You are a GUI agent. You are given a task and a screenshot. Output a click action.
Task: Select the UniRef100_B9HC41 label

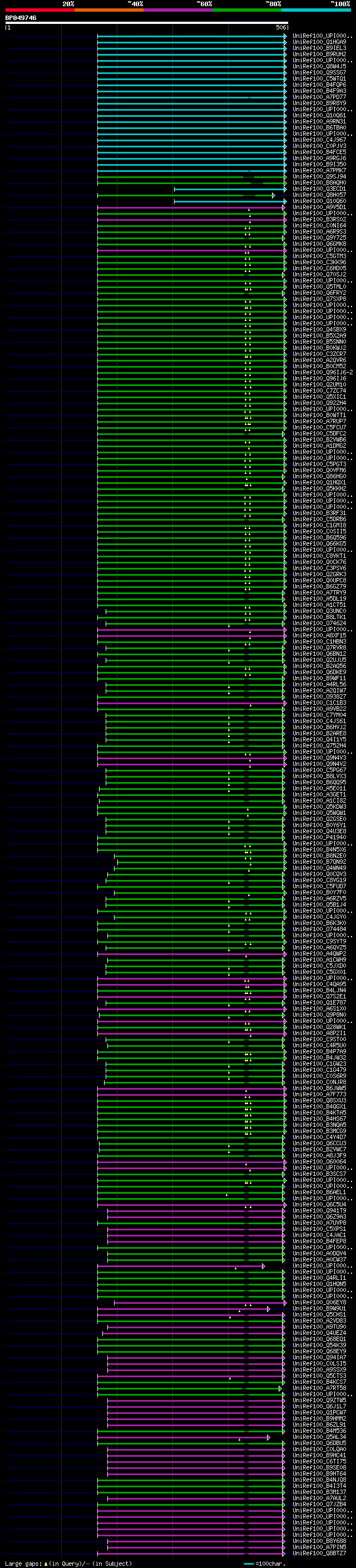tap(319, 1456)
